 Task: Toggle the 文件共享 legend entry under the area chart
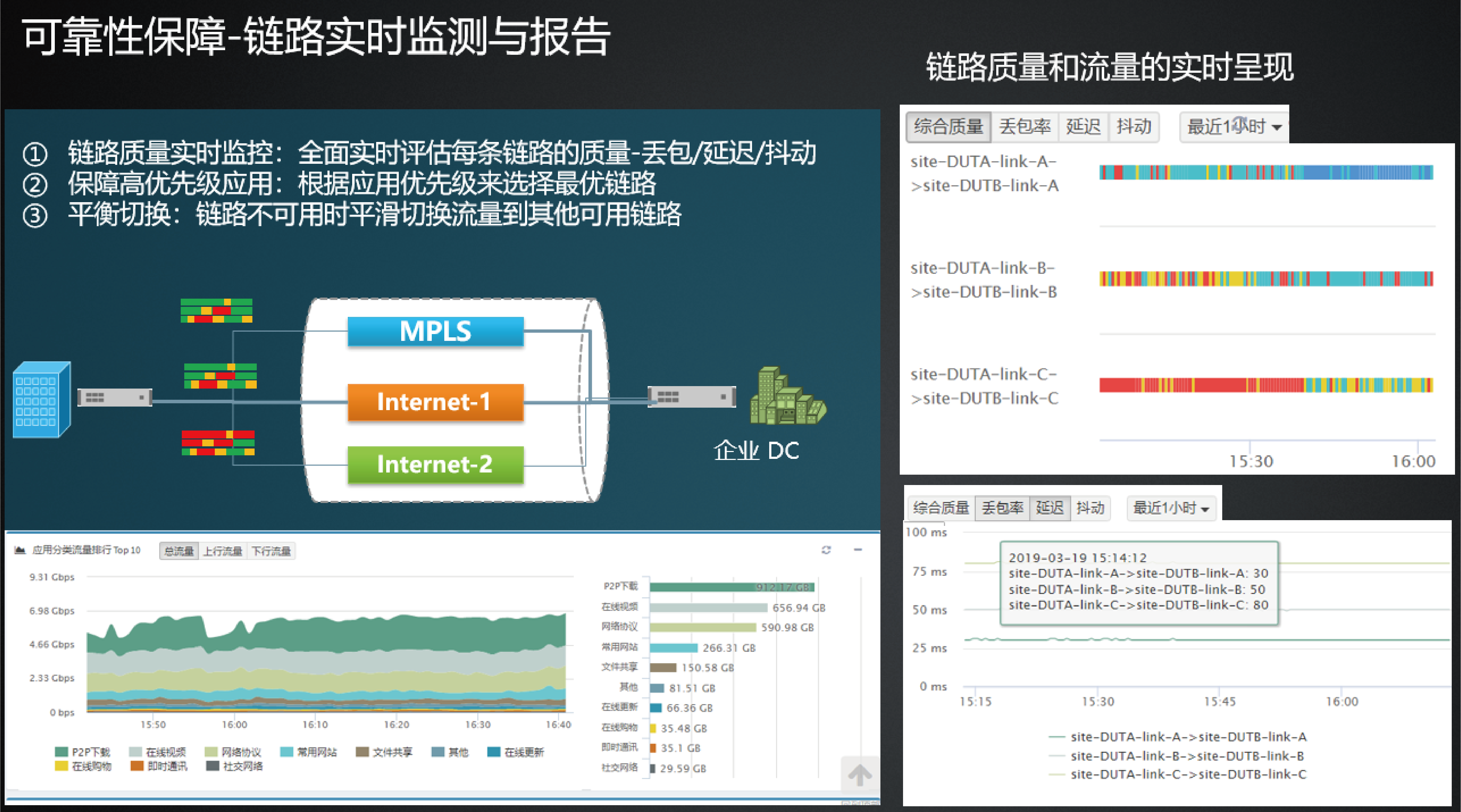[385, 752]
